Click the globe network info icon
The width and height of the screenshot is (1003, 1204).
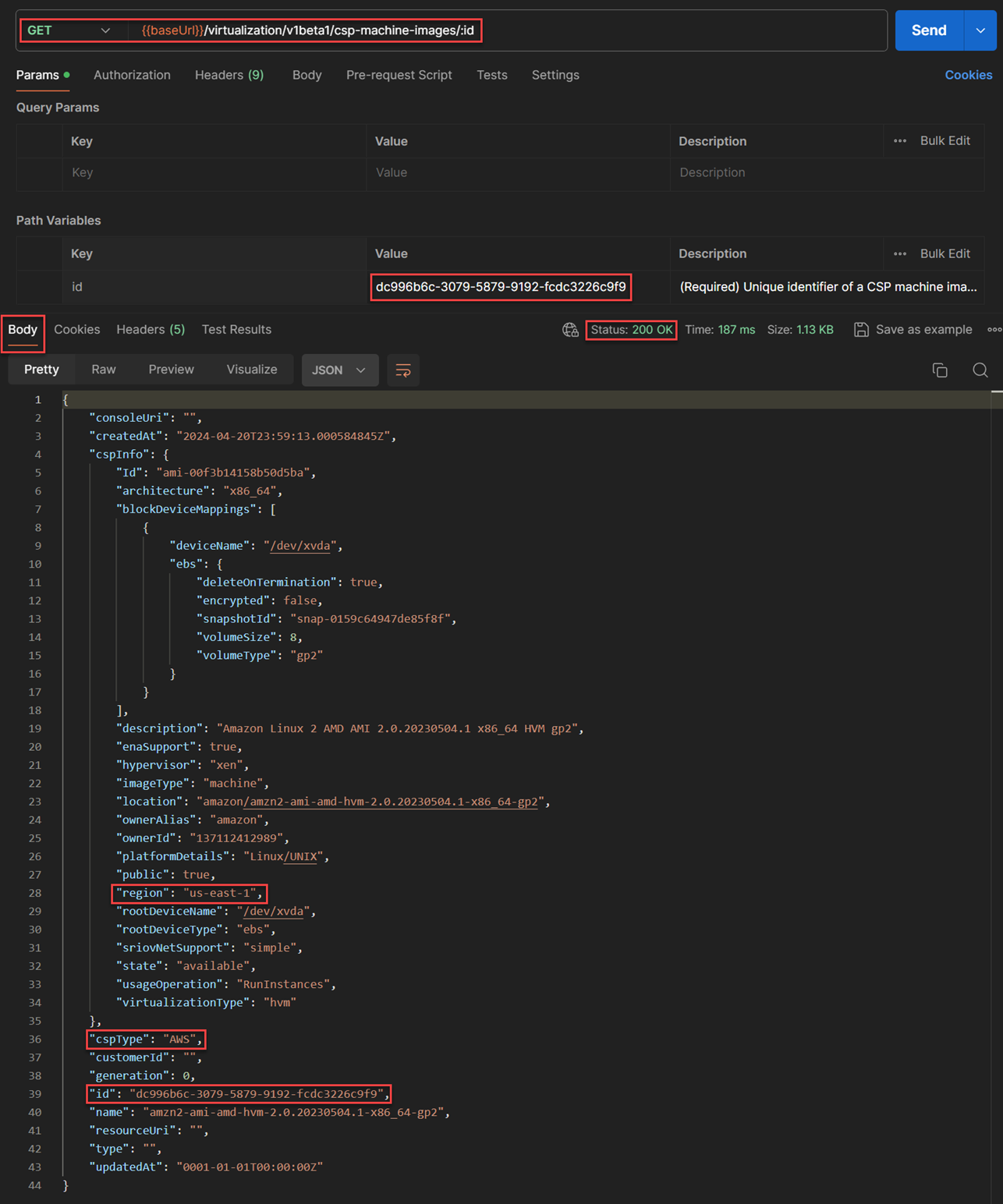click(570, 330)
